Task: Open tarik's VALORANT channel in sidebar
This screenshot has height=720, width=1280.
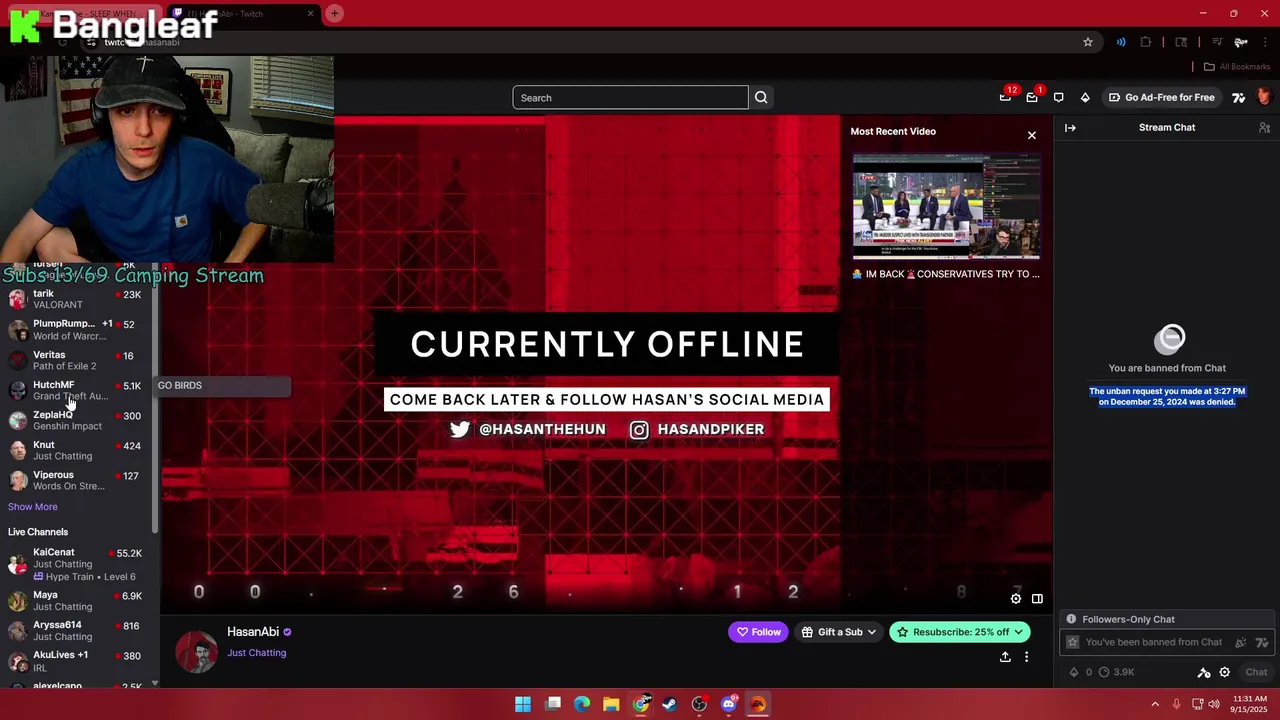Action: tap(76, 299)
